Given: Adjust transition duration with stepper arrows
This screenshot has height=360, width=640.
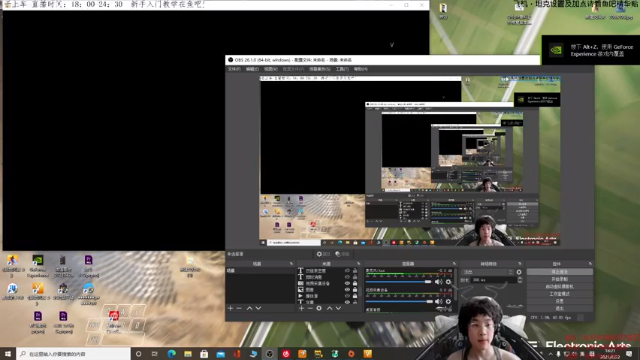Looking at the screenshot, I should [520, 280].
